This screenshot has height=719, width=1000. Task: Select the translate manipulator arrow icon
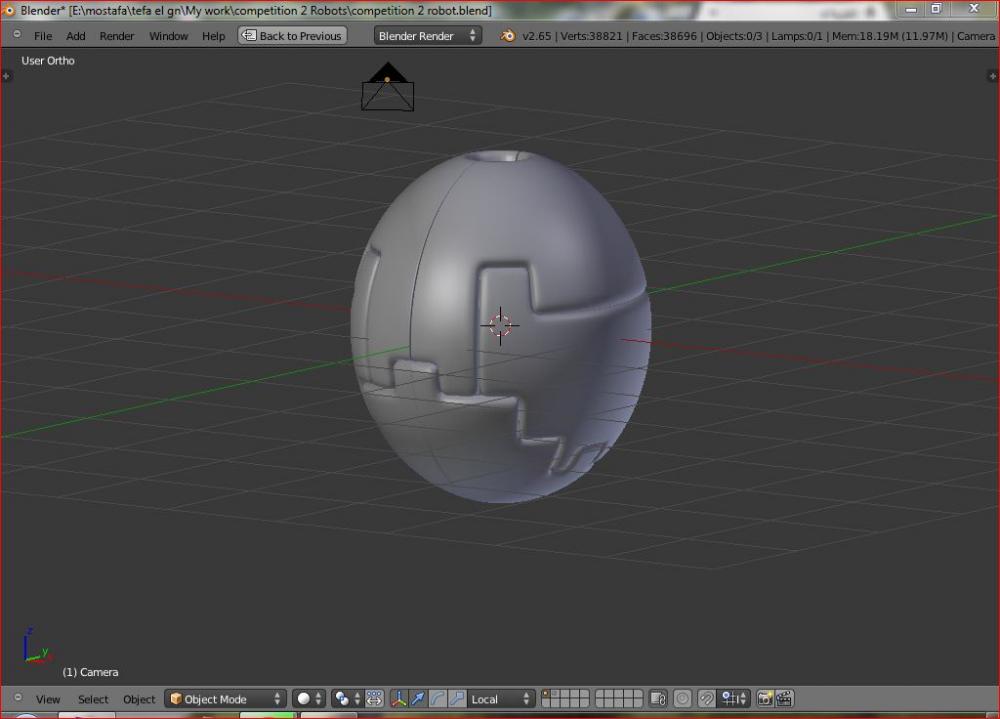pos(418,699)
